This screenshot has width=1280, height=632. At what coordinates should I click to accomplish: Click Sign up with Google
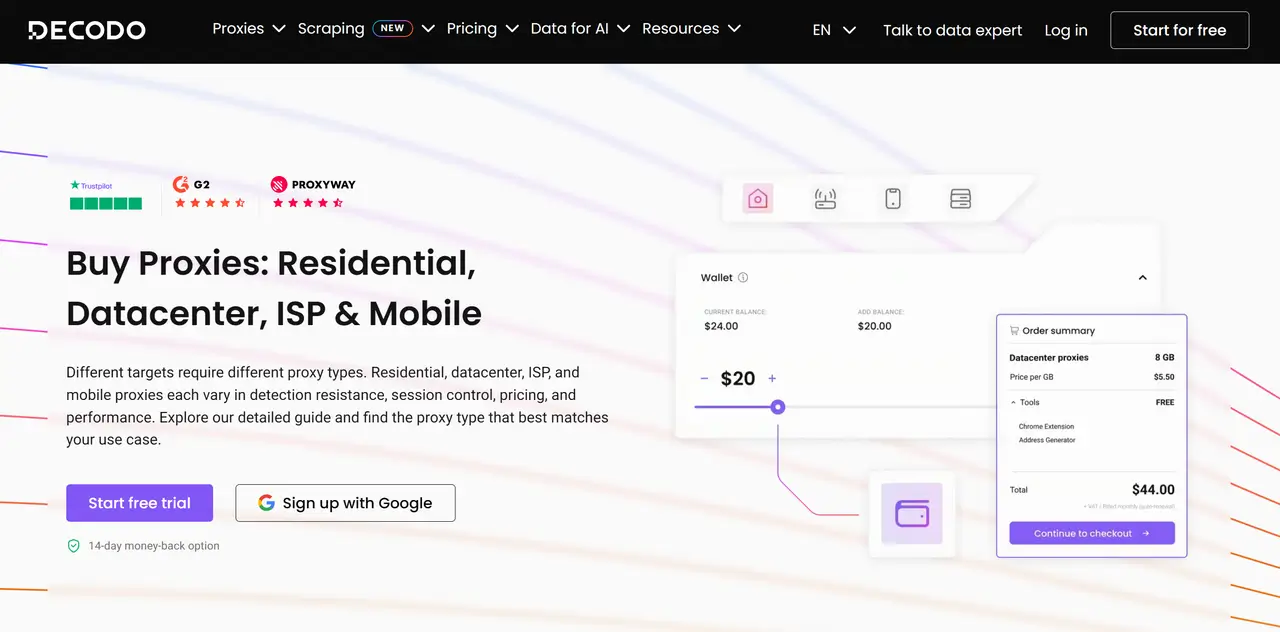pos(345,503)
